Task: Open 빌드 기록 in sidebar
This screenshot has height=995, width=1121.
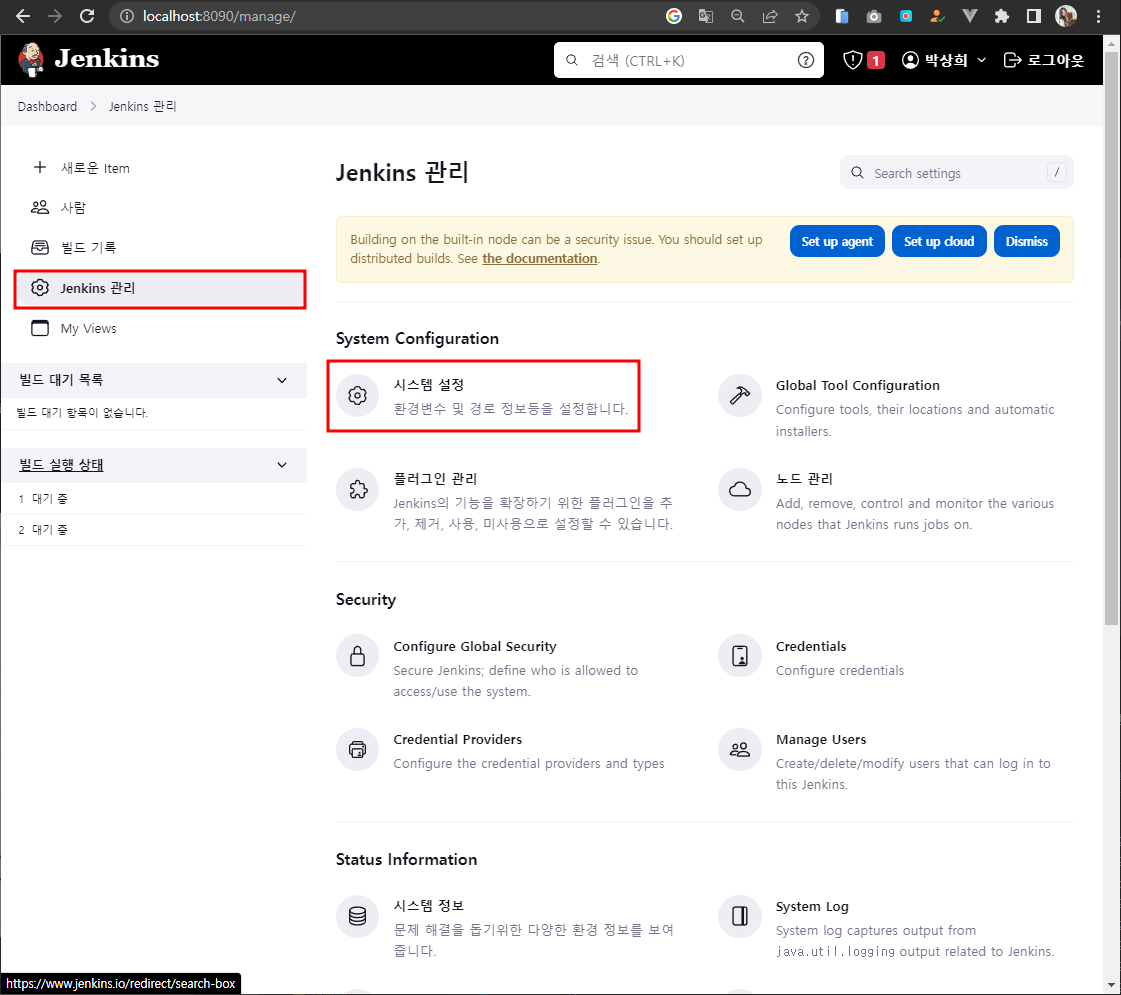Action: pyautogui.click(x=160, y=247)
